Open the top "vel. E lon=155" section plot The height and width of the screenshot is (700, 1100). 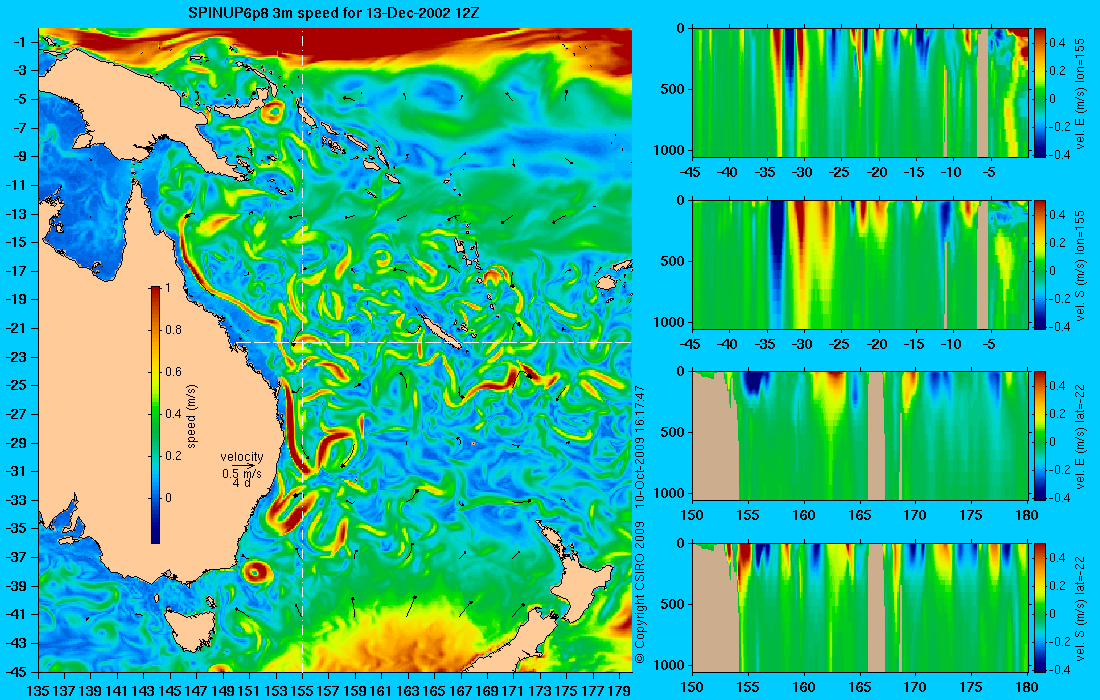click(860, 93)
